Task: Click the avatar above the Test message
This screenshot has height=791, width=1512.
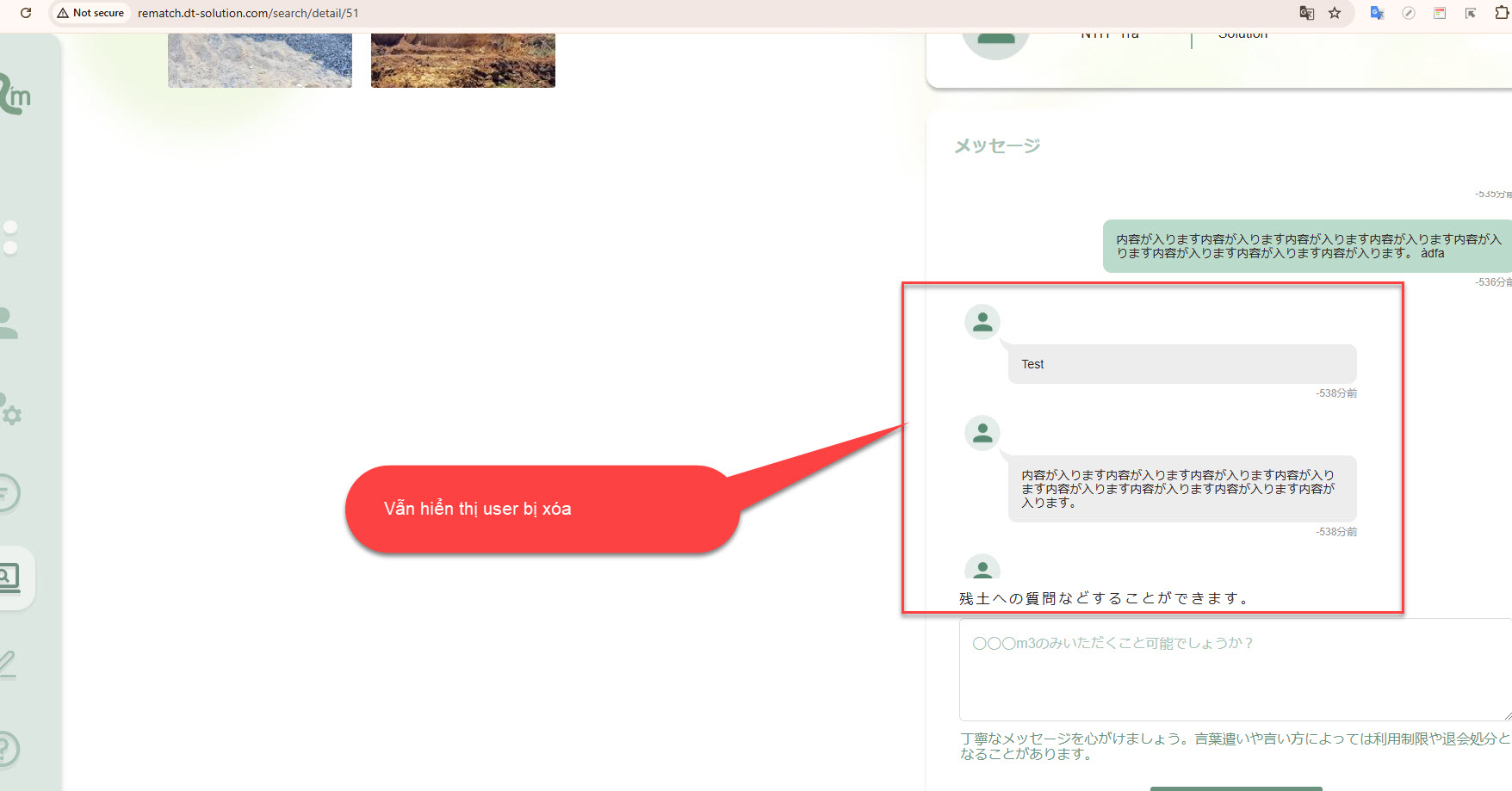Action: pos(982,322)
